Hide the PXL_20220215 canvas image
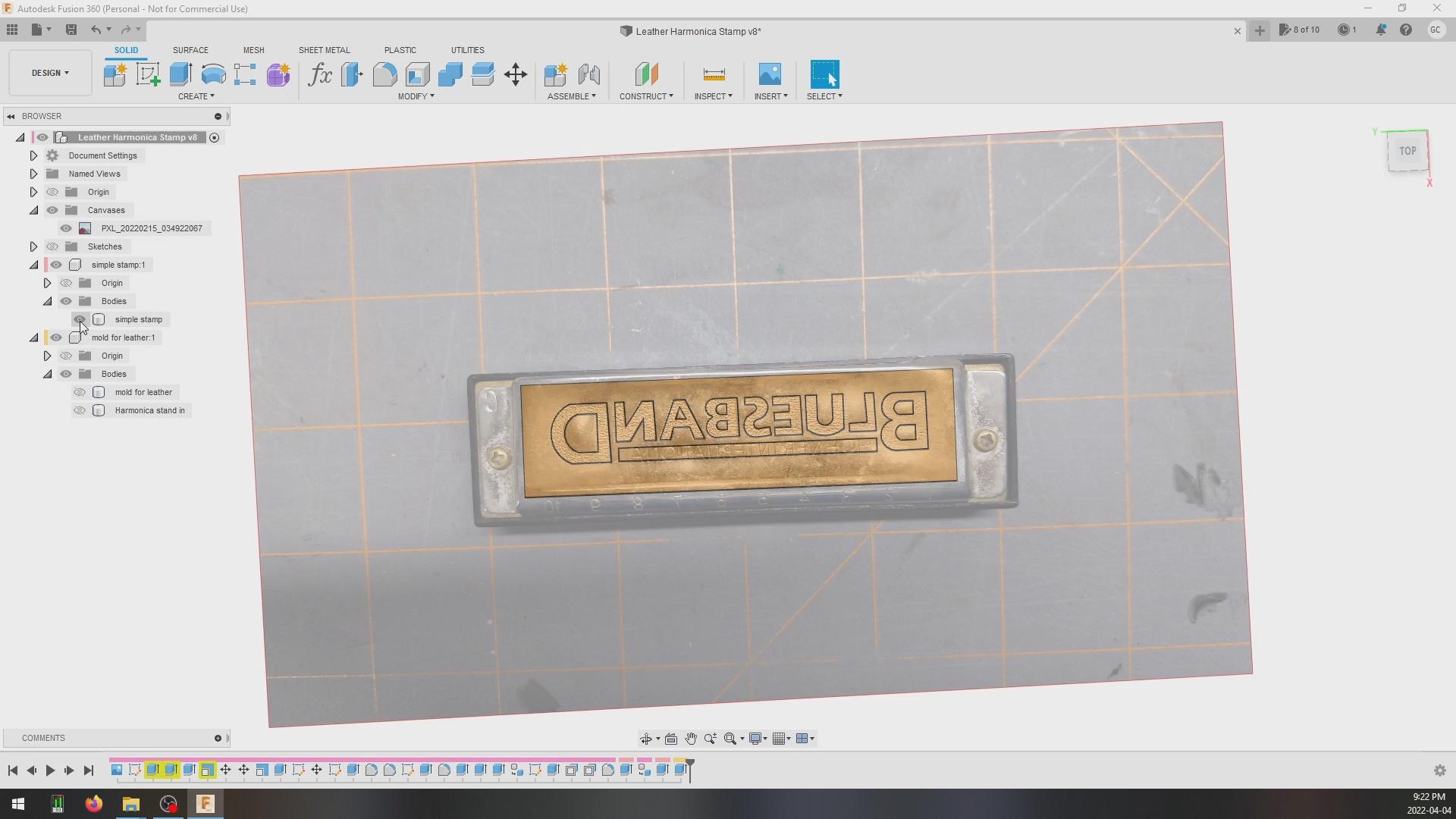The image size is (1456, 819). pos(66,228)
